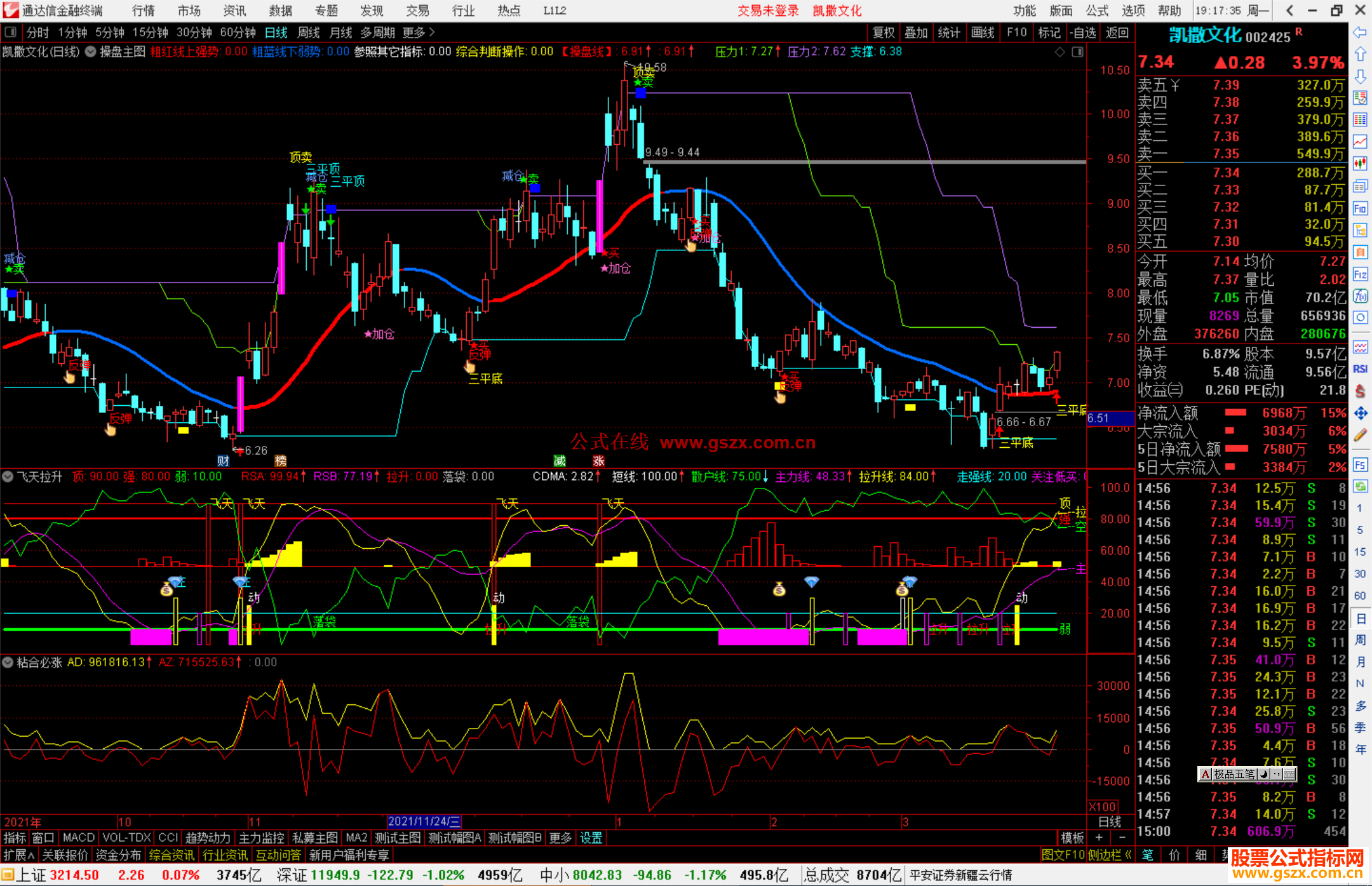Image resolution: width=1372 pixels, height=886 pixels.
Task: Click the report with checkmark sidebar icon
Action: [x=1360, y=98]
